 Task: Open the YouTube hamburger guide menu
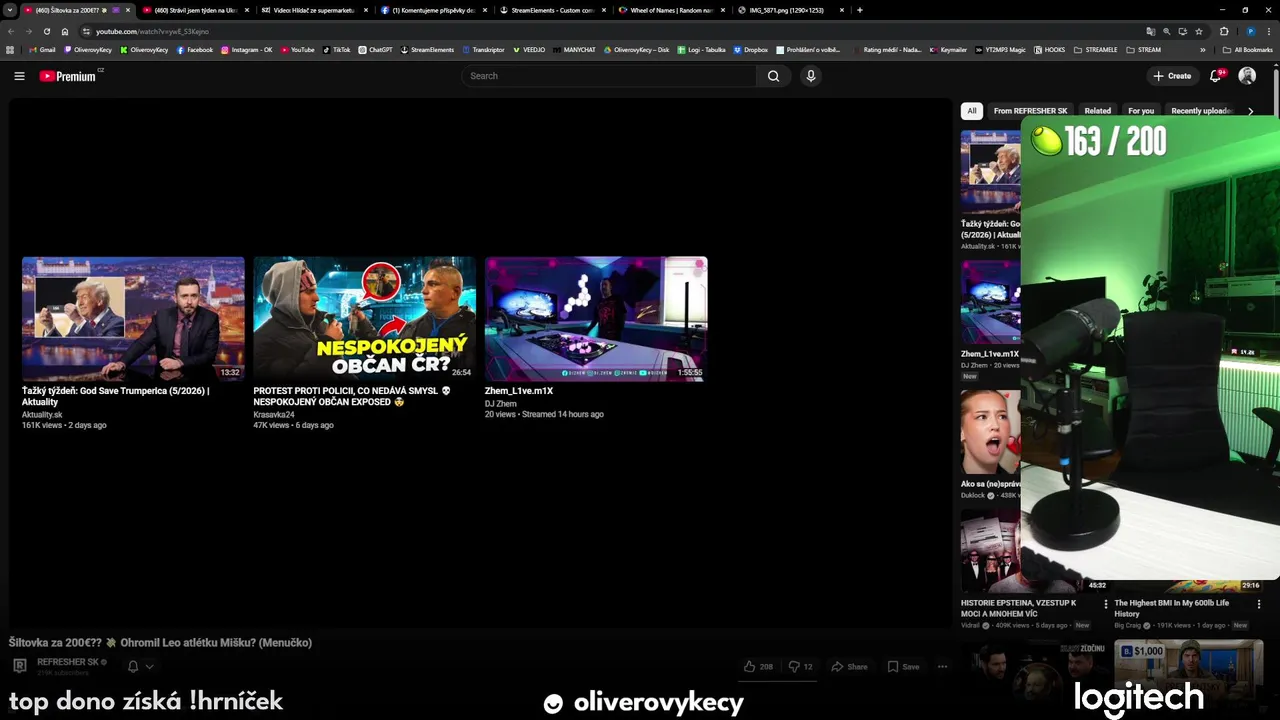click(x=19, y=76)
